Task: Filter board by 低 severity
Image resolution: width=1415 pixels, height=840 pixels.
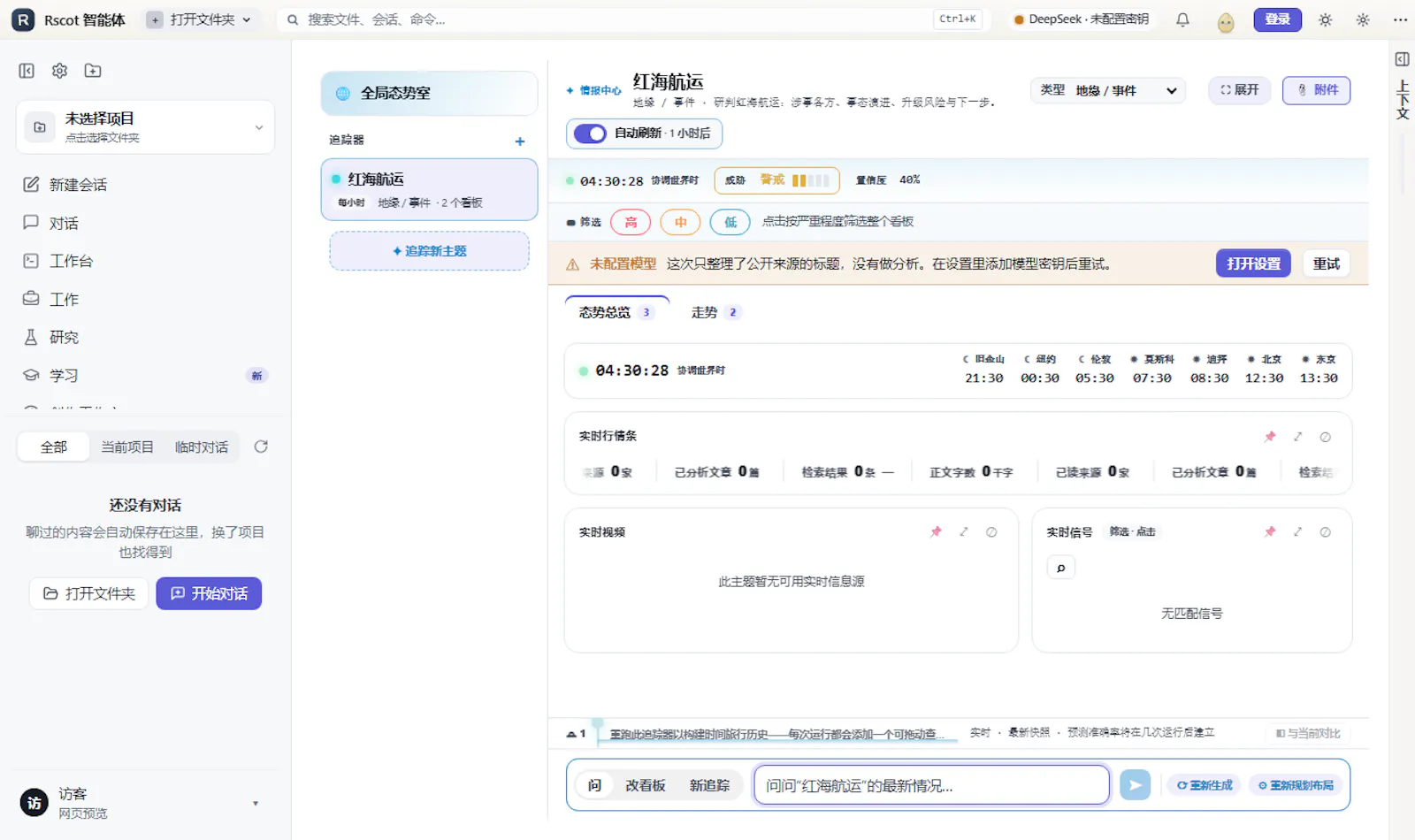Action: (730, 222)
